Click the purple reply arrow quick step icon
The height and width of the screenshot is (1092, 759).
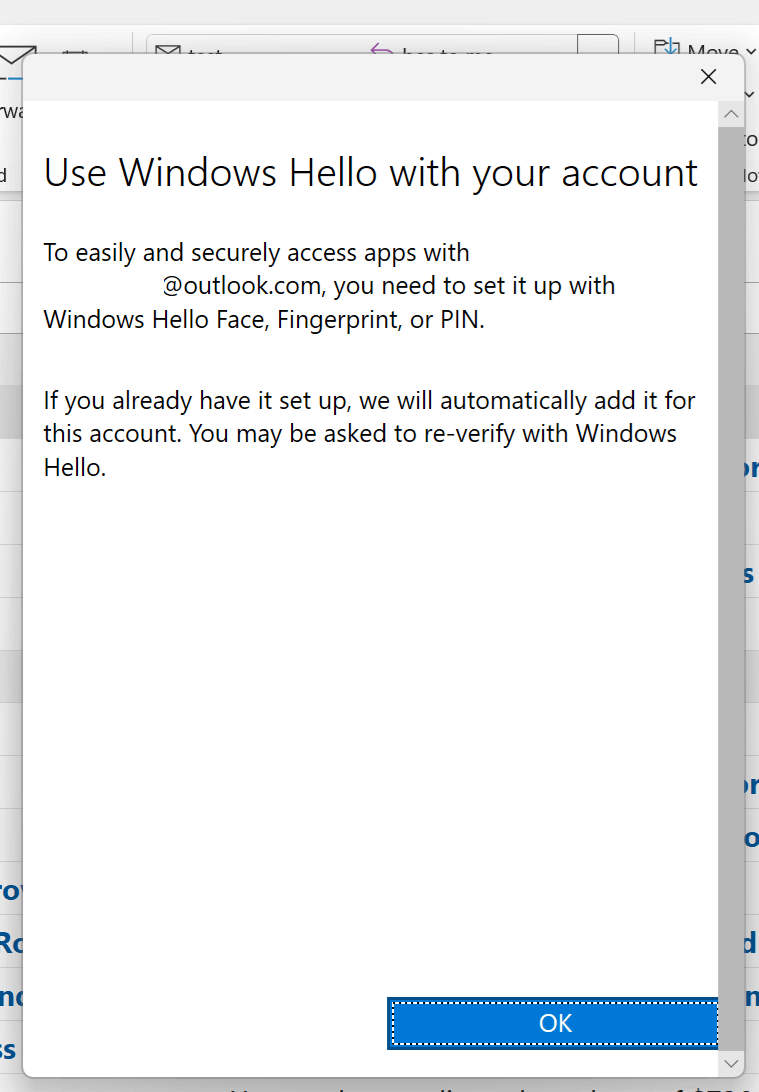point(382,49)
